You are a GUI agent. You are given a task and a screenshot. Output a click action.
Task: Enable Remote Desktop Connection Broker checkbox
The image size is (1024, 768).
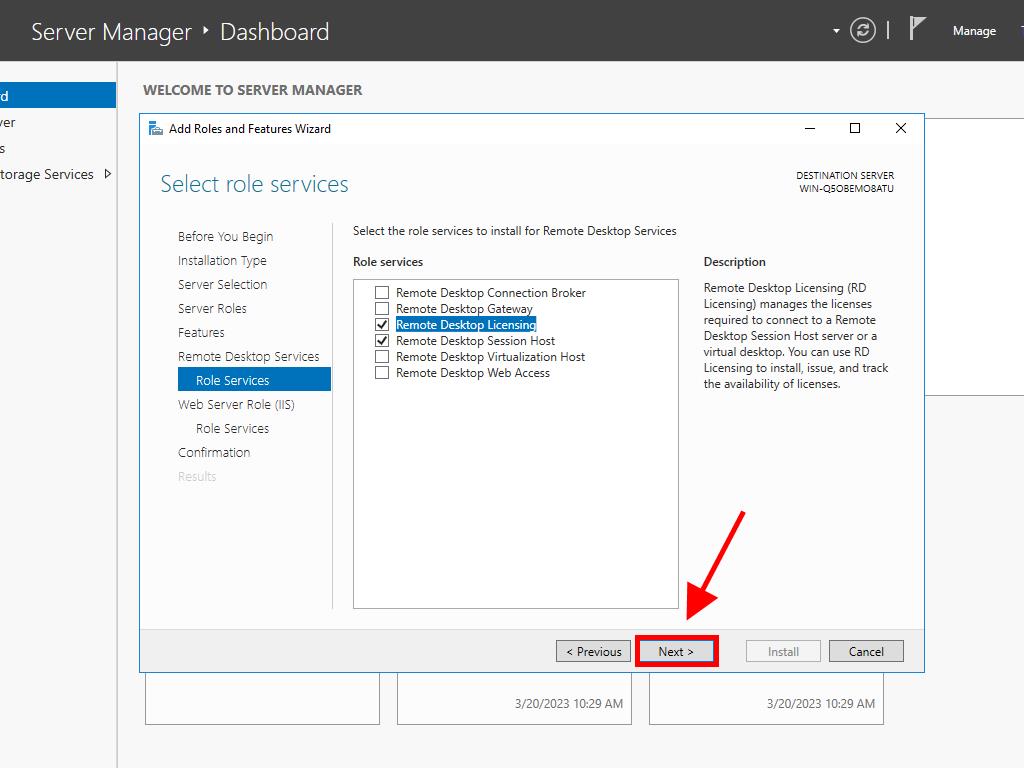[x=381, y=293]
